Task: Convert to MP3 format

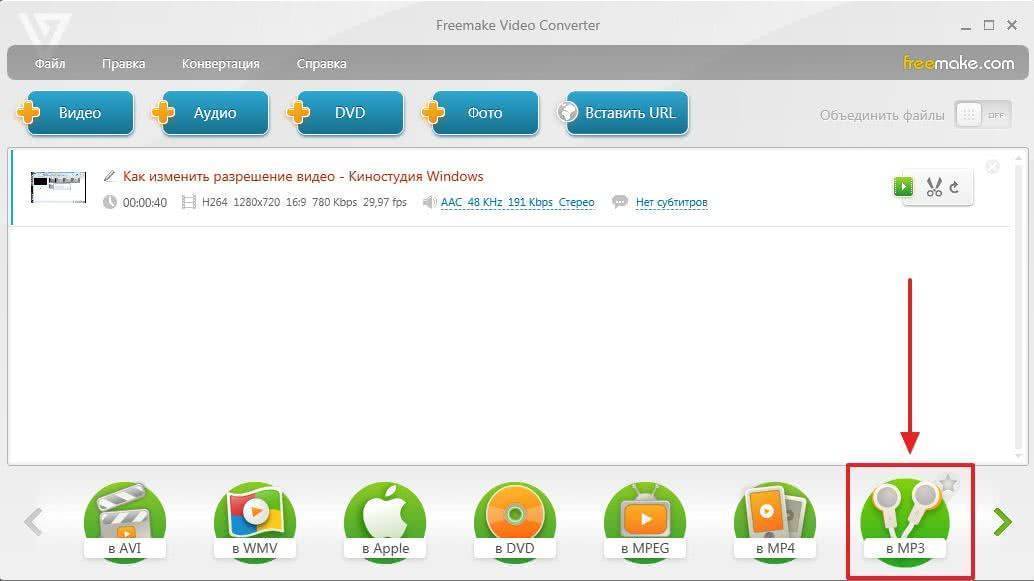Action: (x=905, y=522)
